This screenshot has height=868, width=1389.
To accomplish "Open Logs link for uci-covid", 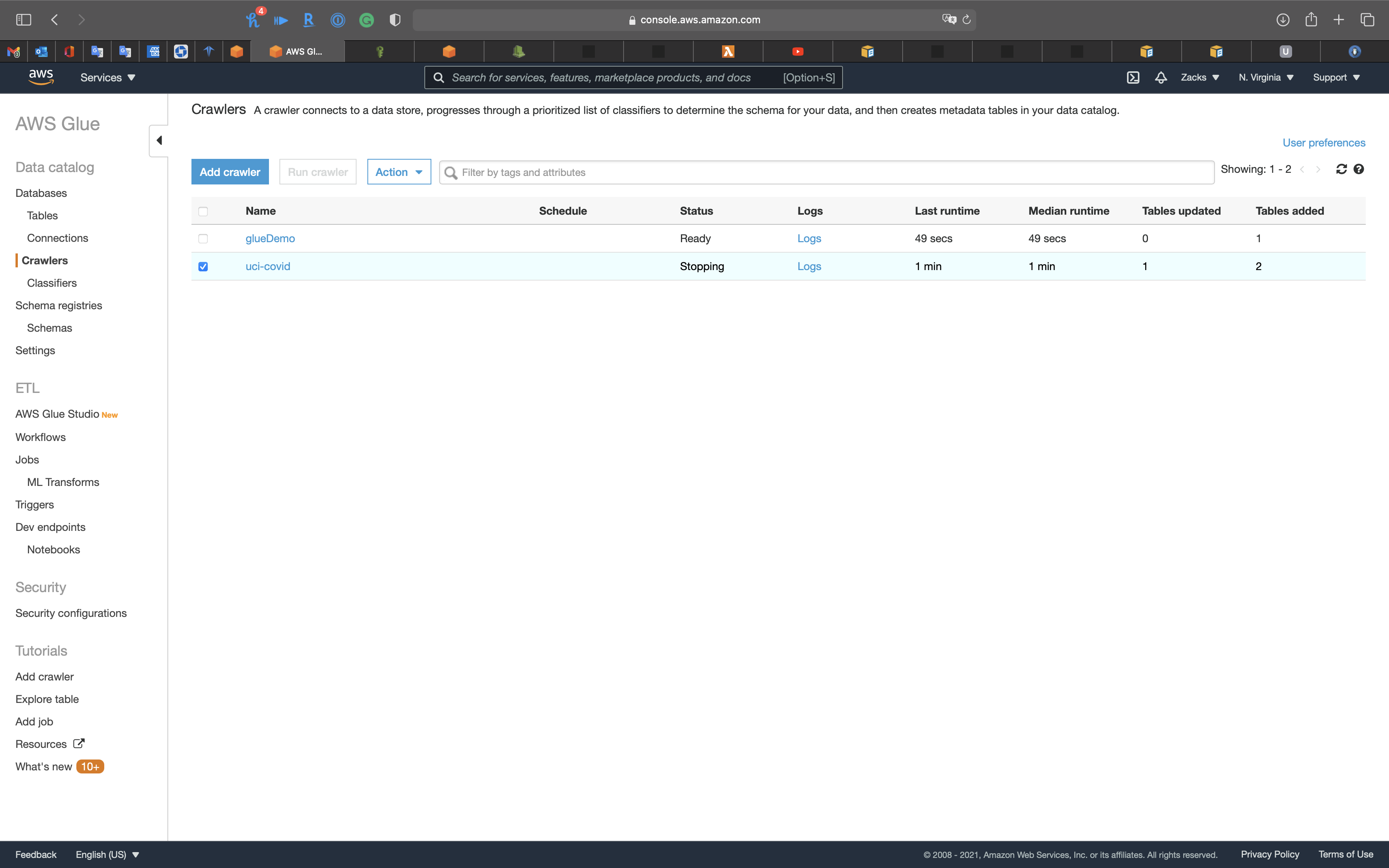I will 809,266.
